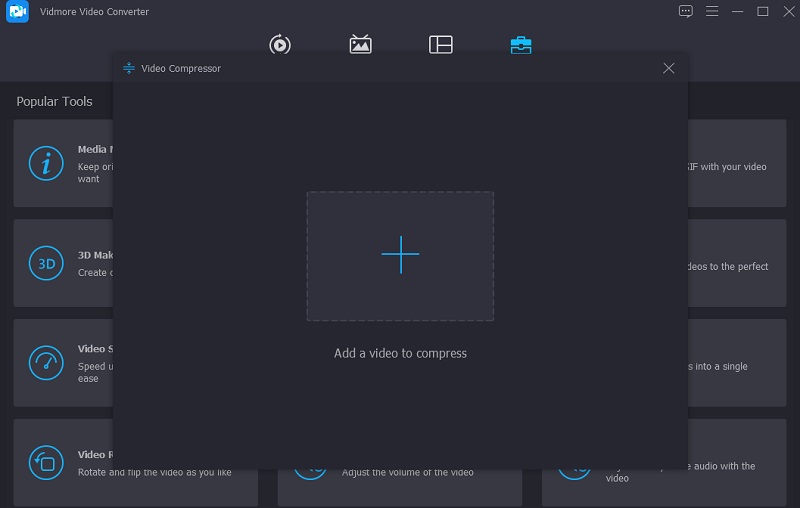Image resolution: width=800 pixels, height=508 pixels.
Task: Click the plus sign to add video
Action: click(400, 255)
